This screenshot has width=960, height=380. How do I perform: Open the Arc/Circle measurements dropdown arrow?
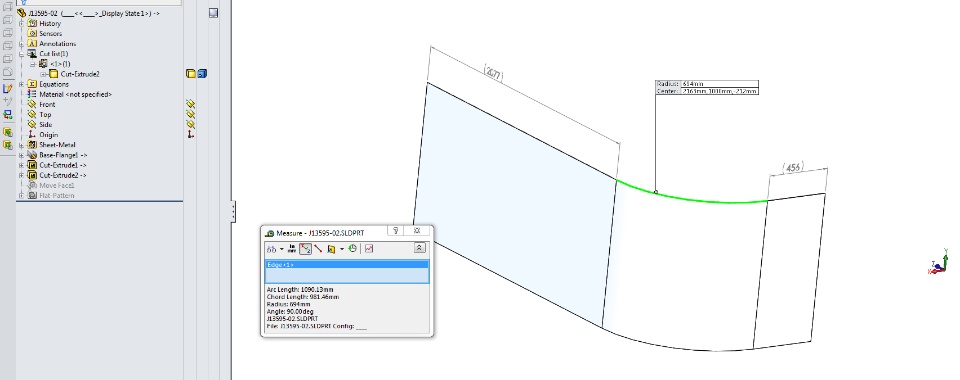point(282,249)
